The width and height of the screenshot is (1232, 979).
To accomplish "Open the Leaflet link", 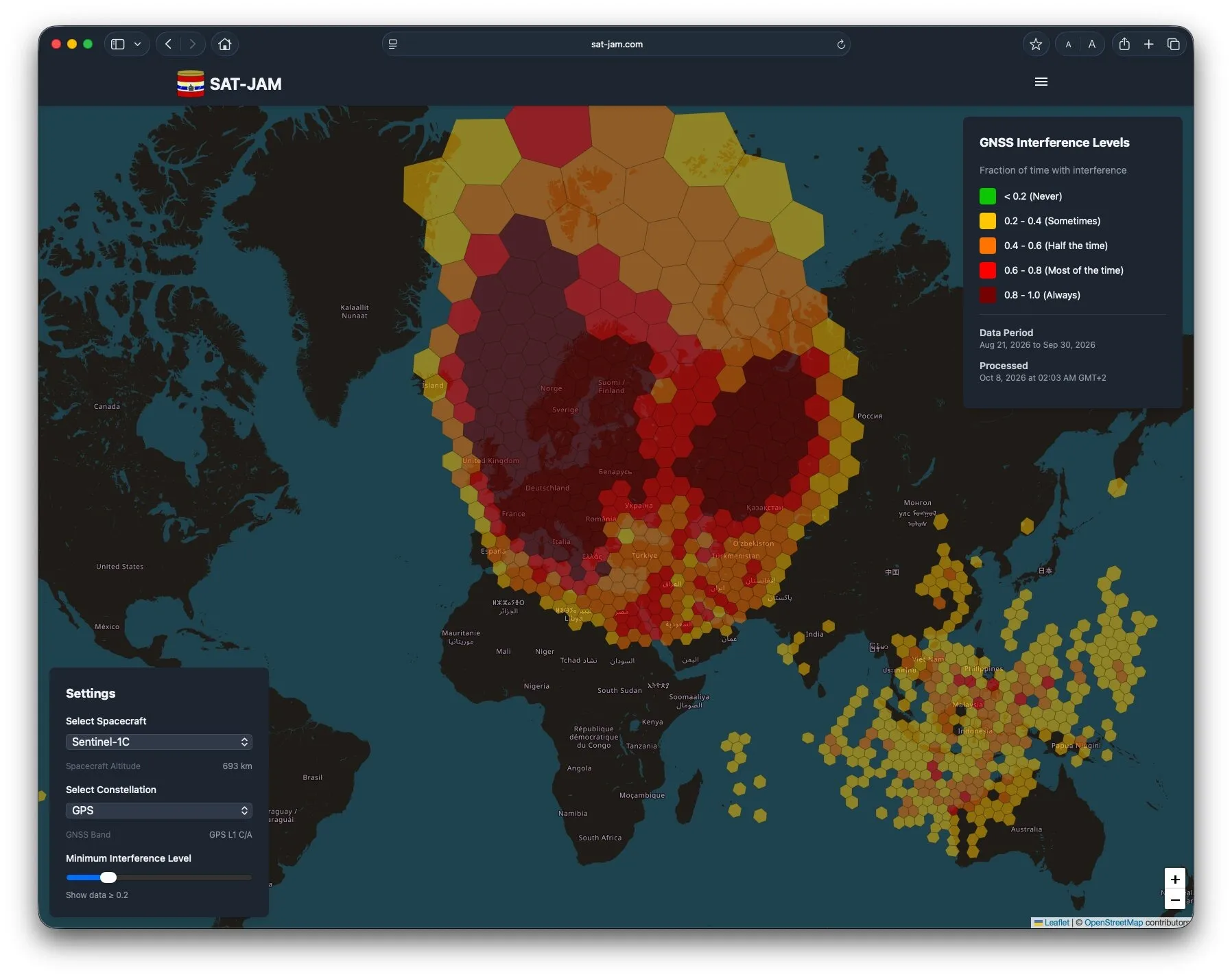I will (1056, 923).
